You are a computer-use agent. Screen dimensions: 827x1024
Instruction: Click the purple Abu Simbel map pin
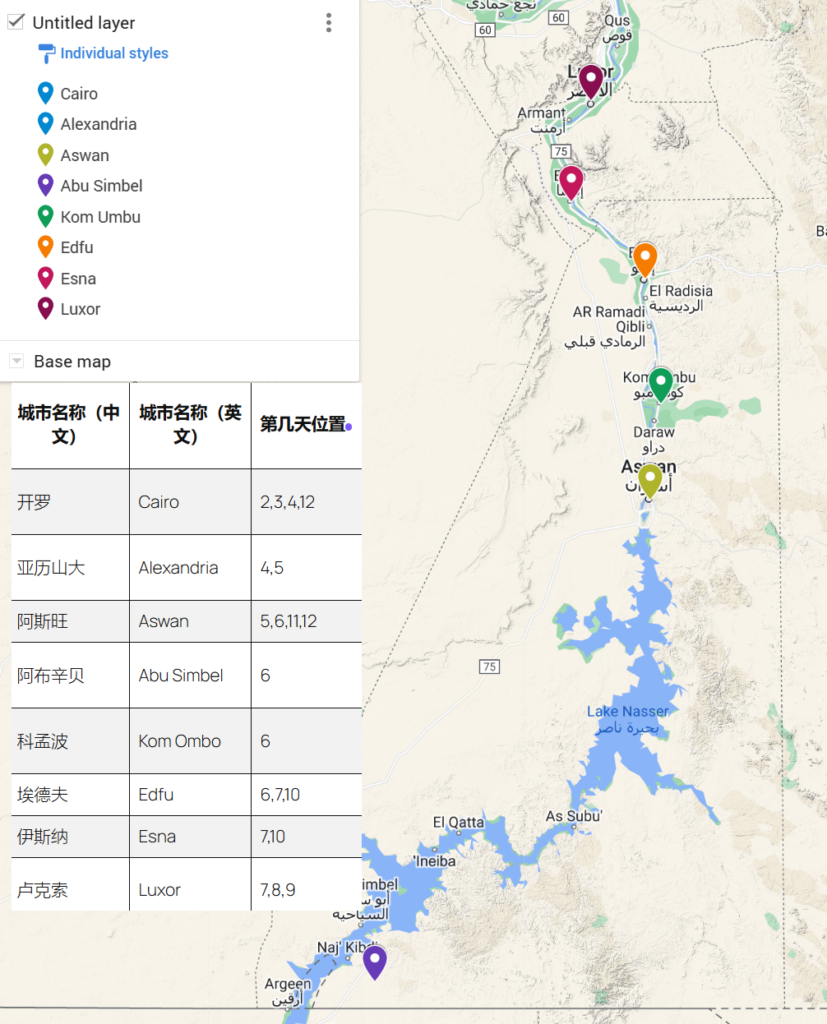[x=374, y=960]
